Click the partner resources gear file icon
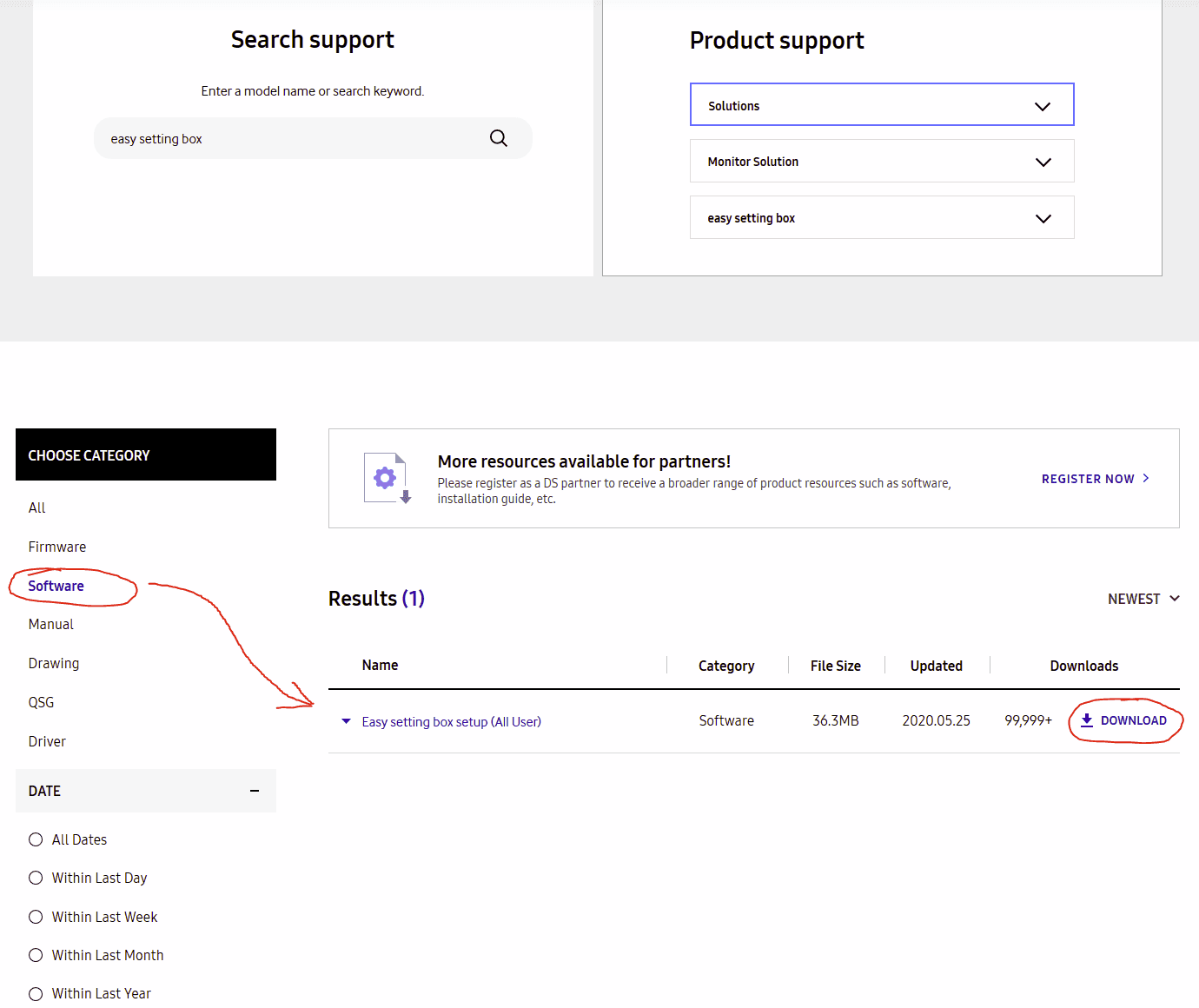Viewport: 1199px width, 1008px height. [x=388, y=478]
